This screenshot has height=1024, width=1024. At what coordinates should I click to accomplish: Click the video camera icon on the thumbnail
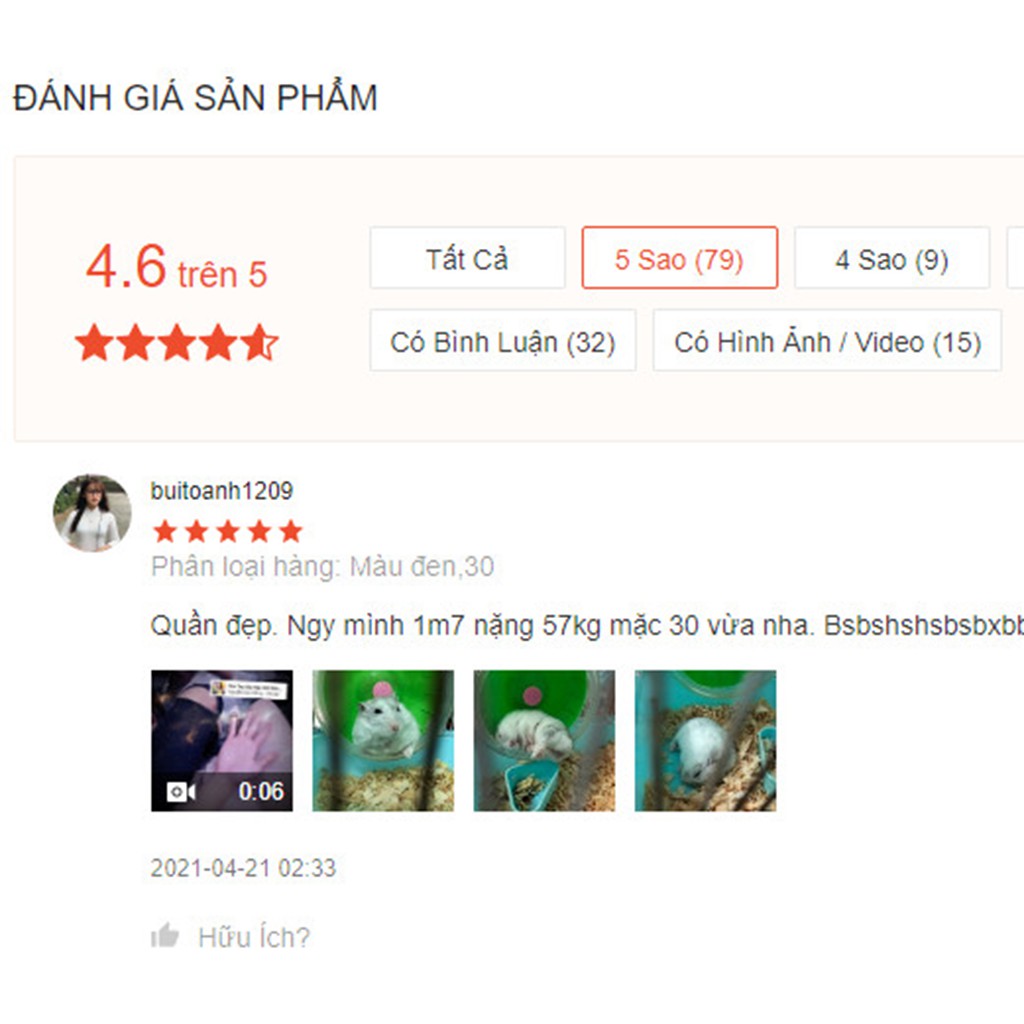[181, 792]
